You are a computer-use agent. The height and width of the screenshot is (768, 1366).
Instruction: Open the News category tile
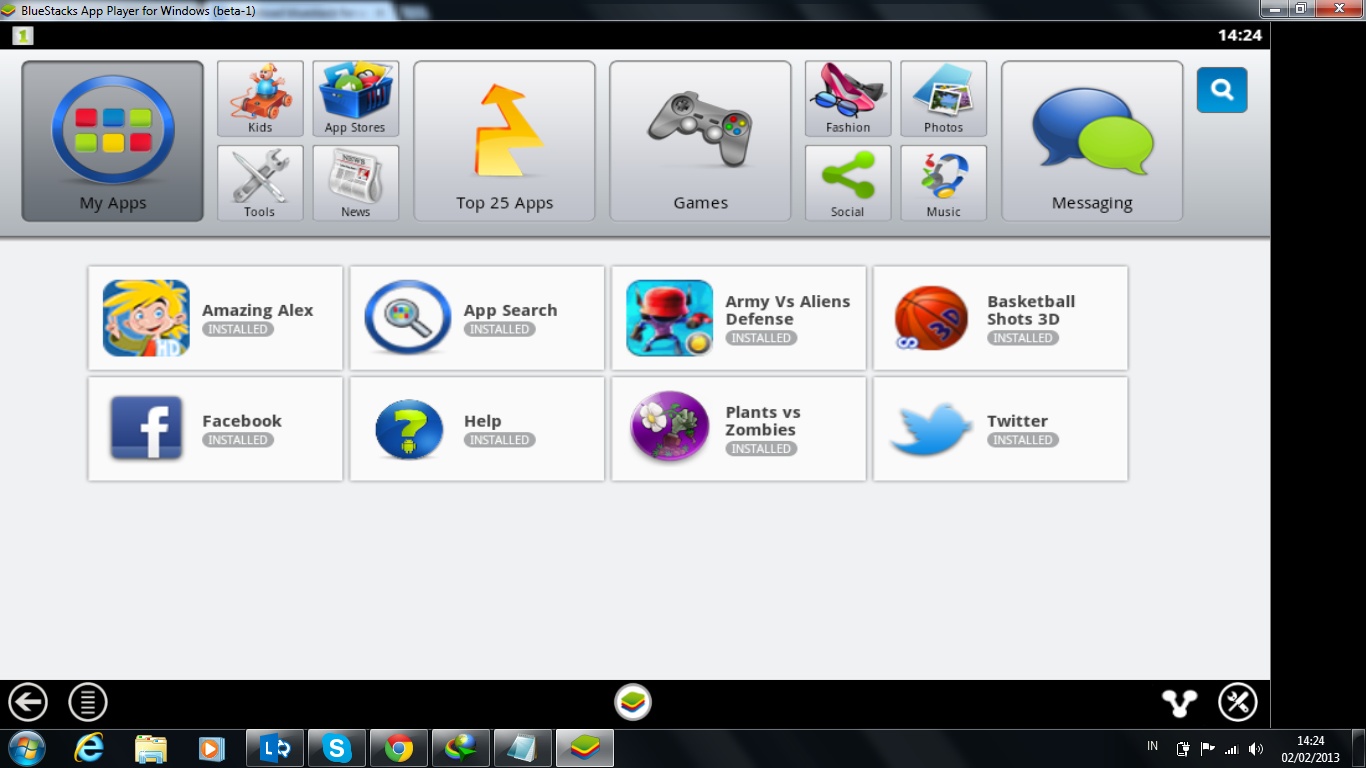355,183
